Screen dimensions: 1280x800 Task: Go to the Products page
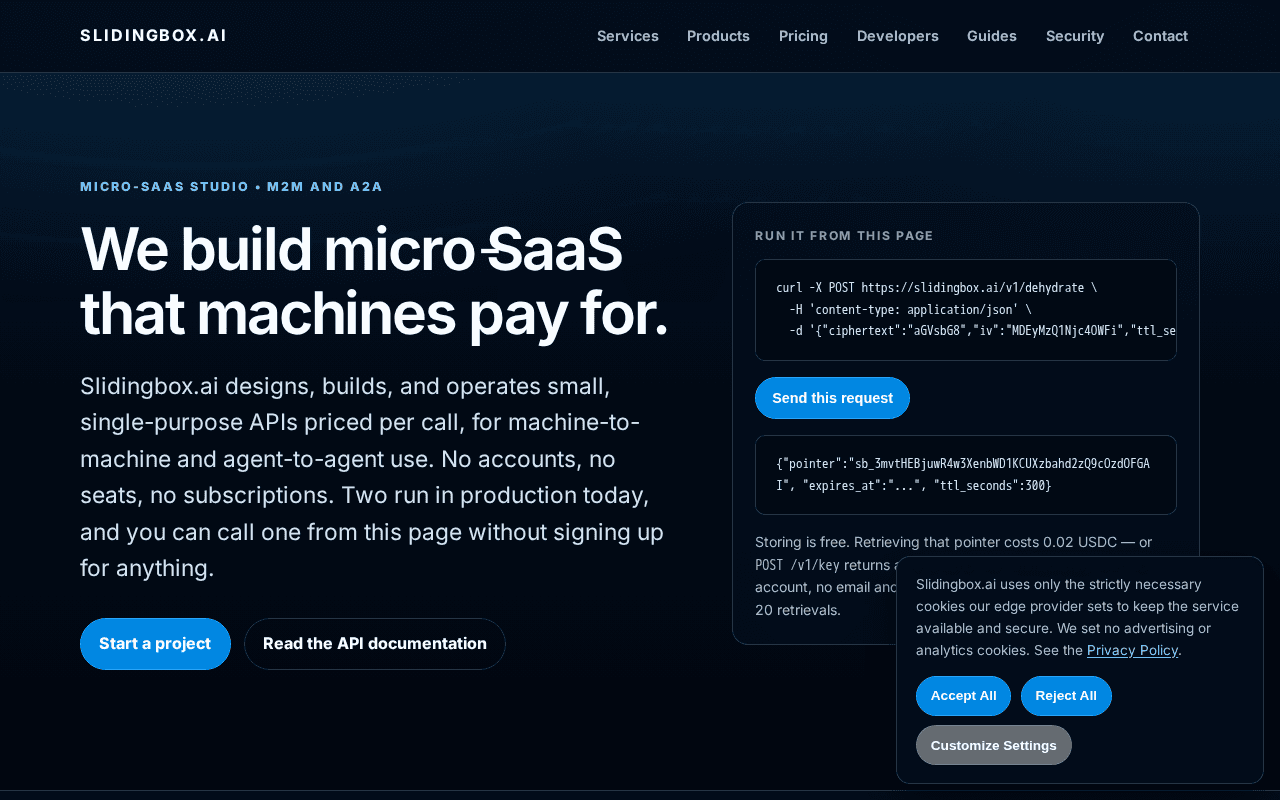pos(718,36)
